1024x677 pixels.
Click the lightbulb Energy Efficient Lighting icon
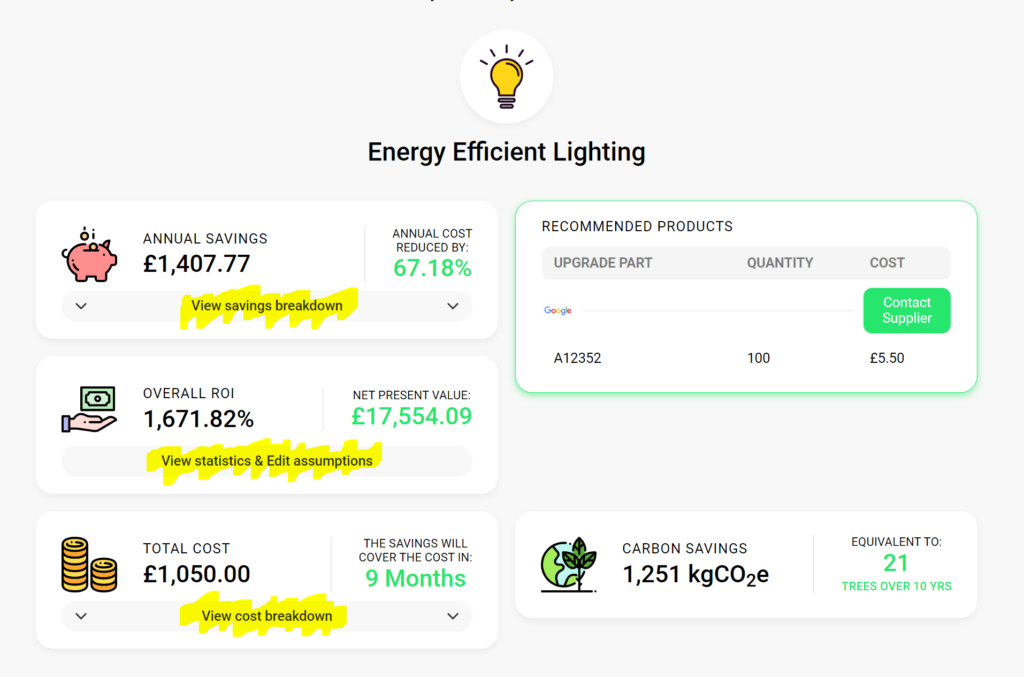(506, 76)
